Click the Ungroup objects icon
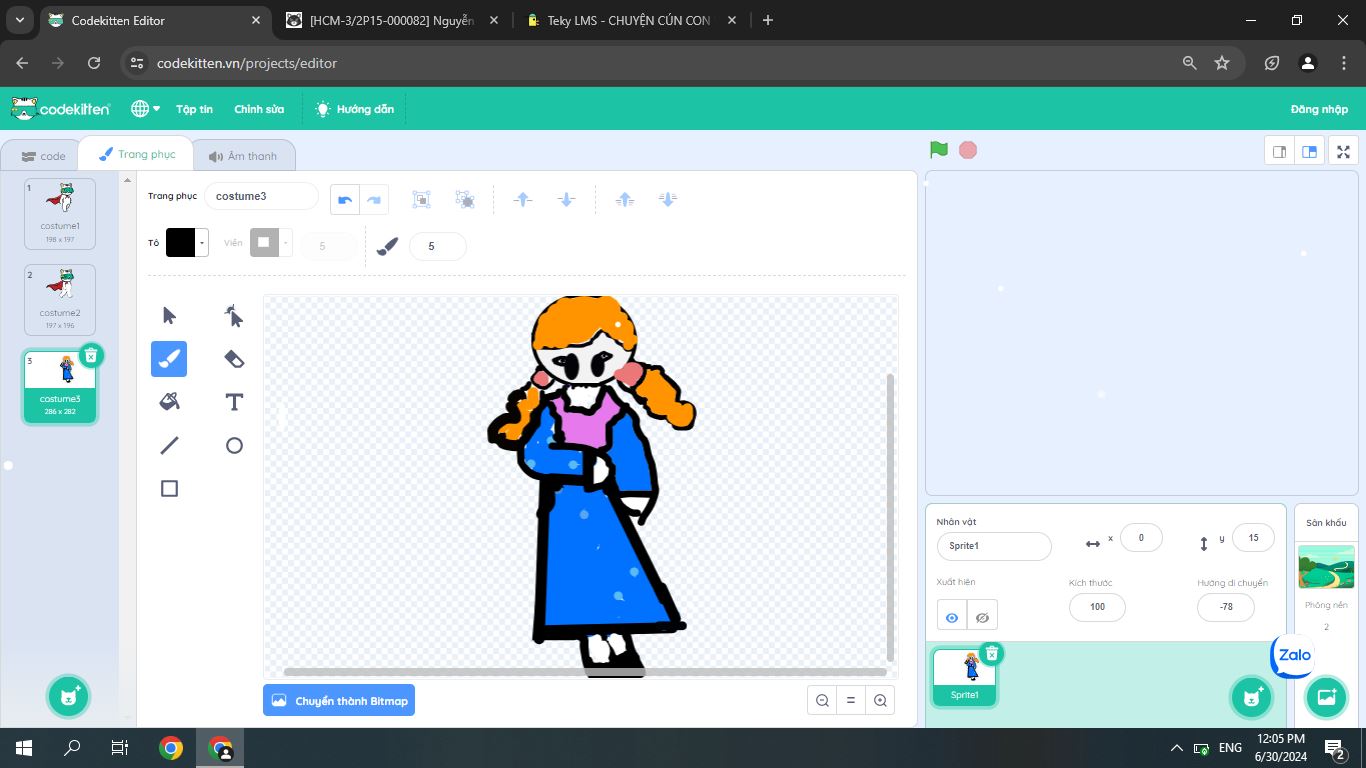The height and width of the screenshot is (768, 1366). [x=465, y=199]
